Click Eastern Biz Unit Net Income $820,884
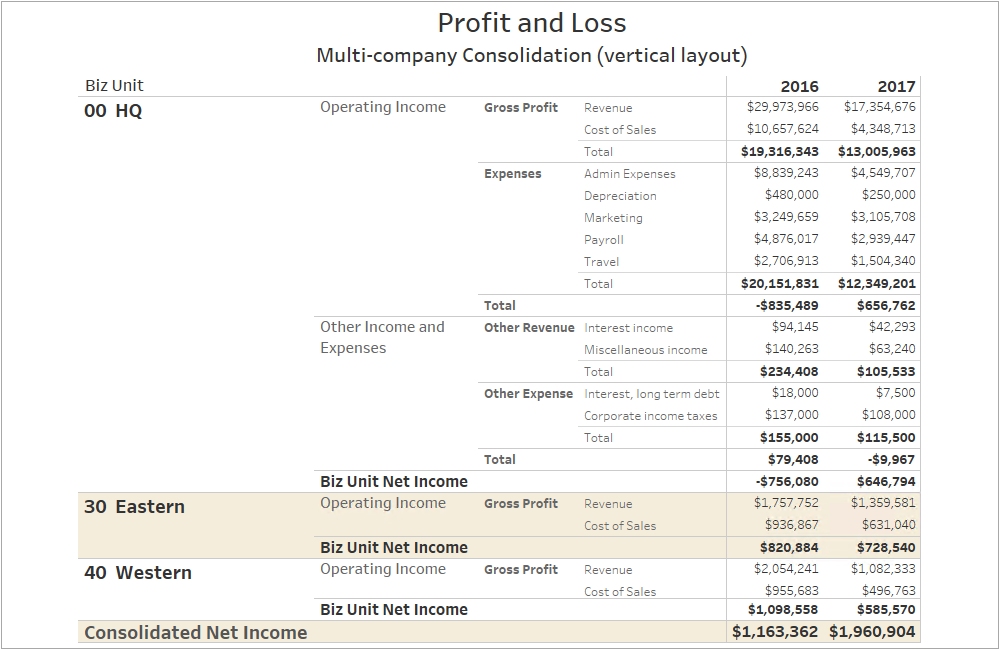The width and height of the screenshot is (1000, 650). pos(789,547)
